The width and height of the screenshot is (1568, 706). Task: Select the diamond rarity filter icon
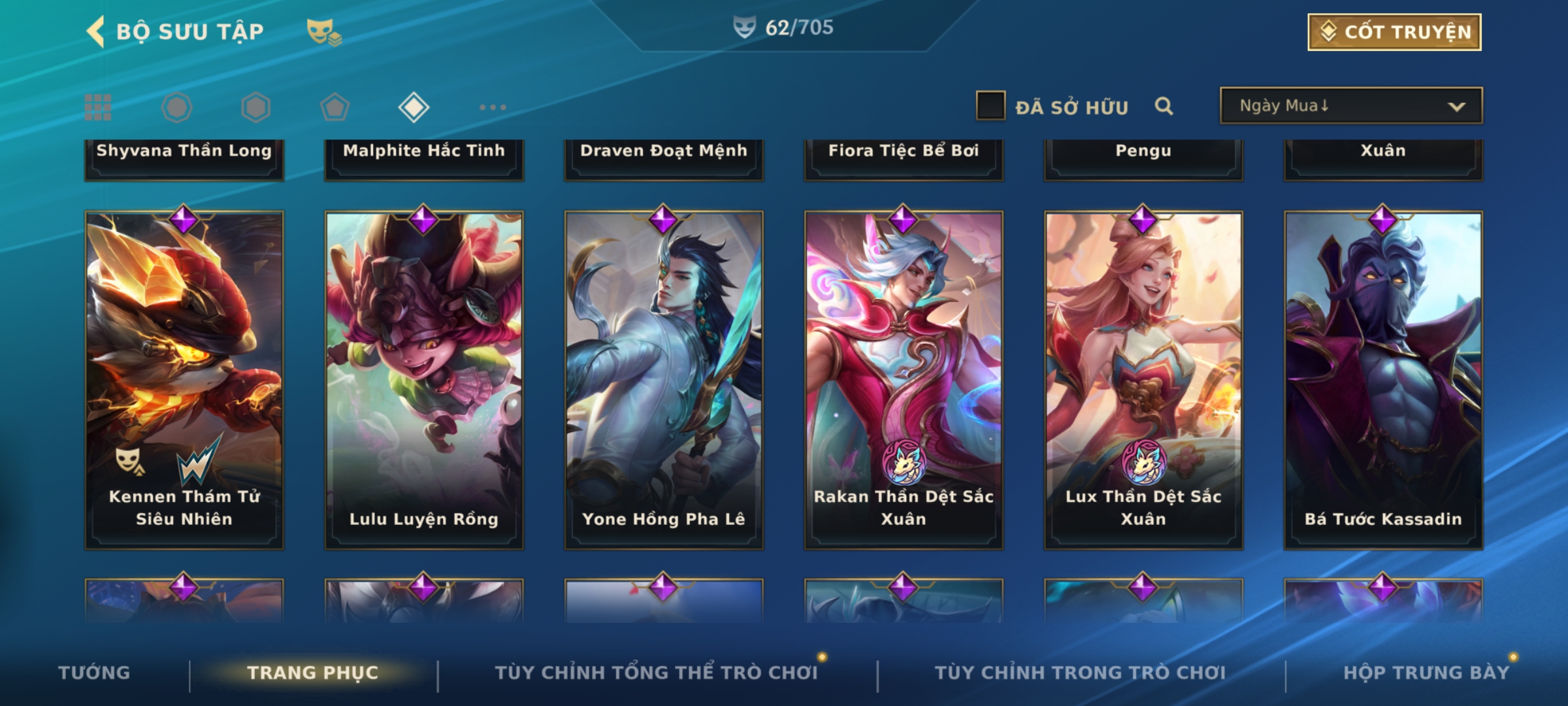(x=414, y=107)
